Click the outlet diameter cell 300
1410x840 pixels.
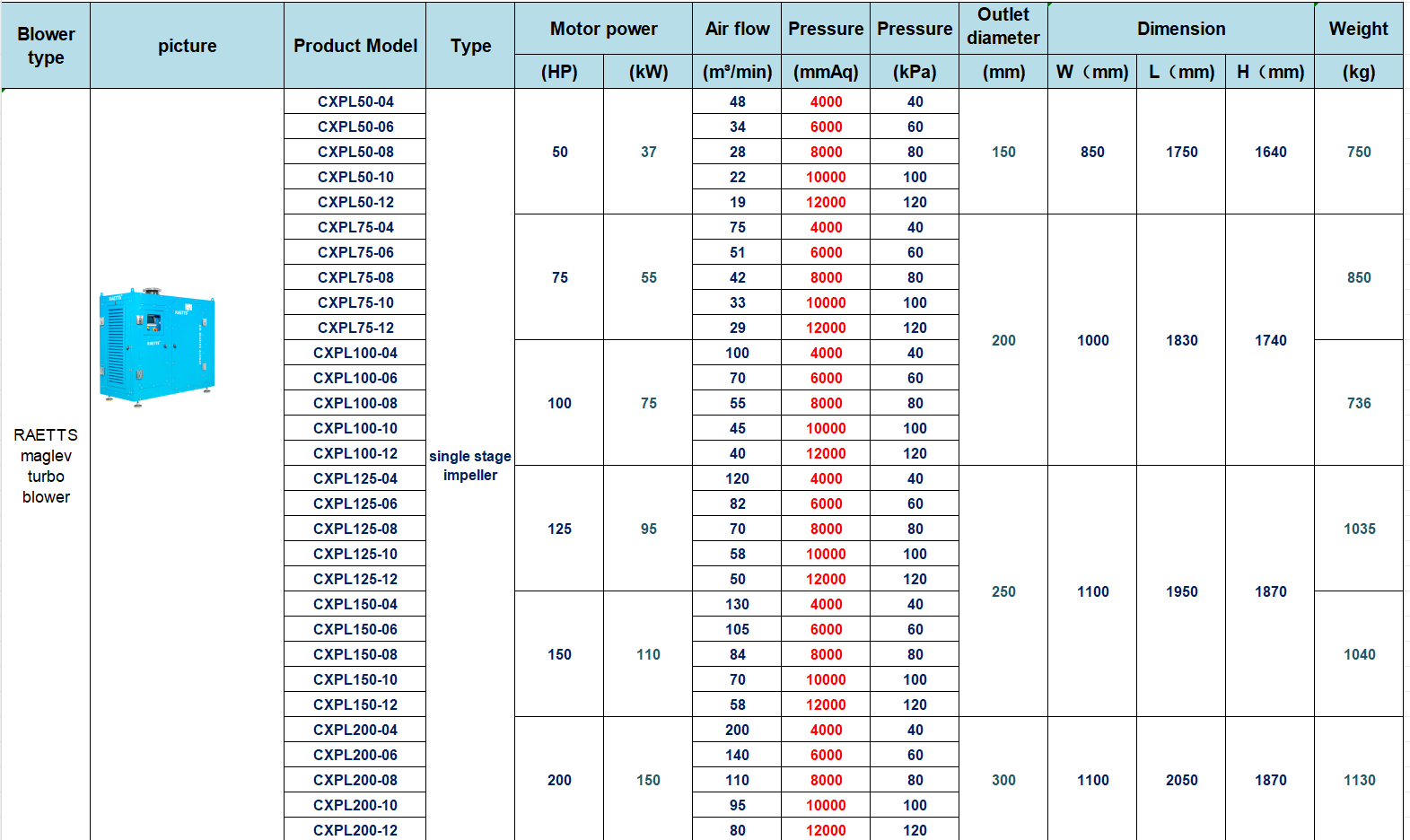(x=1003, y=779)
